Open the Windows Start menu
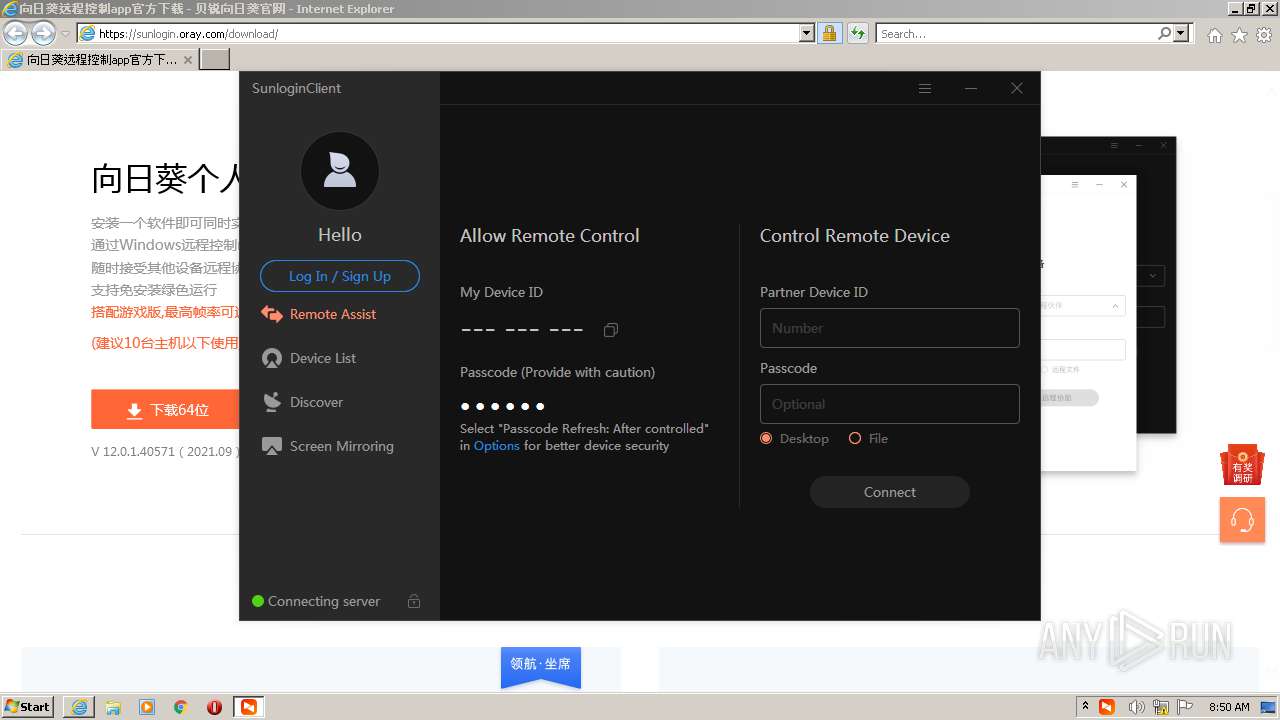The height and width of the screenshot is (720, 1280). (x=28, y=707)
